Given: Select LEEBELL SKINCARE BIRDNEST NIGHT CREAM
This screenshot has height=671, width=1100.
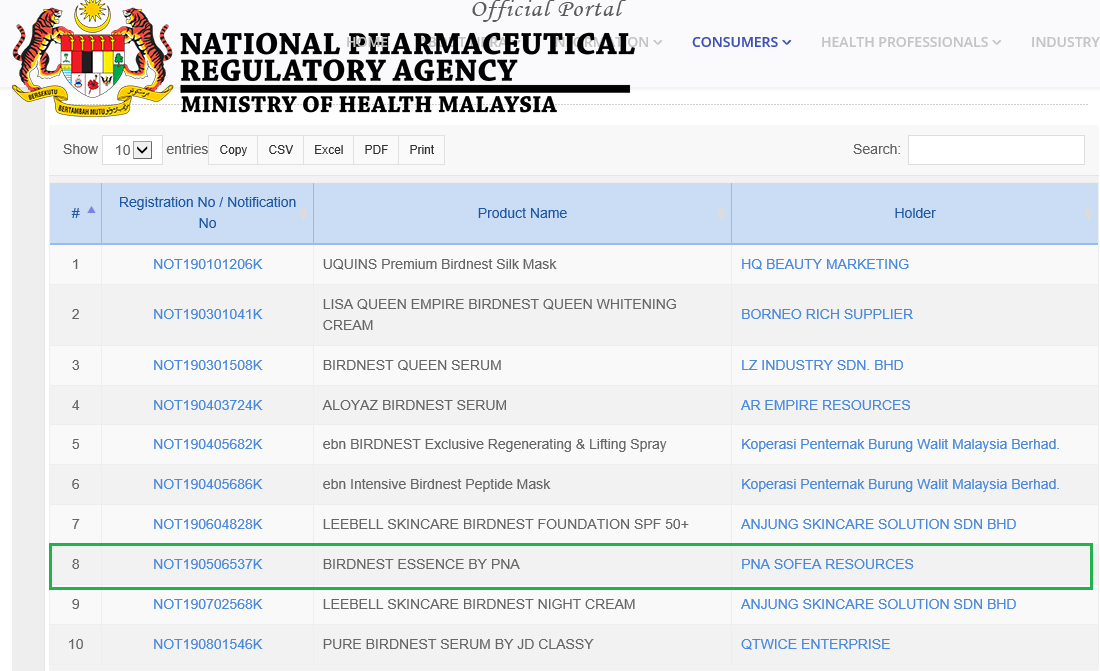Looking at the screenshot, I should (479, 605).
